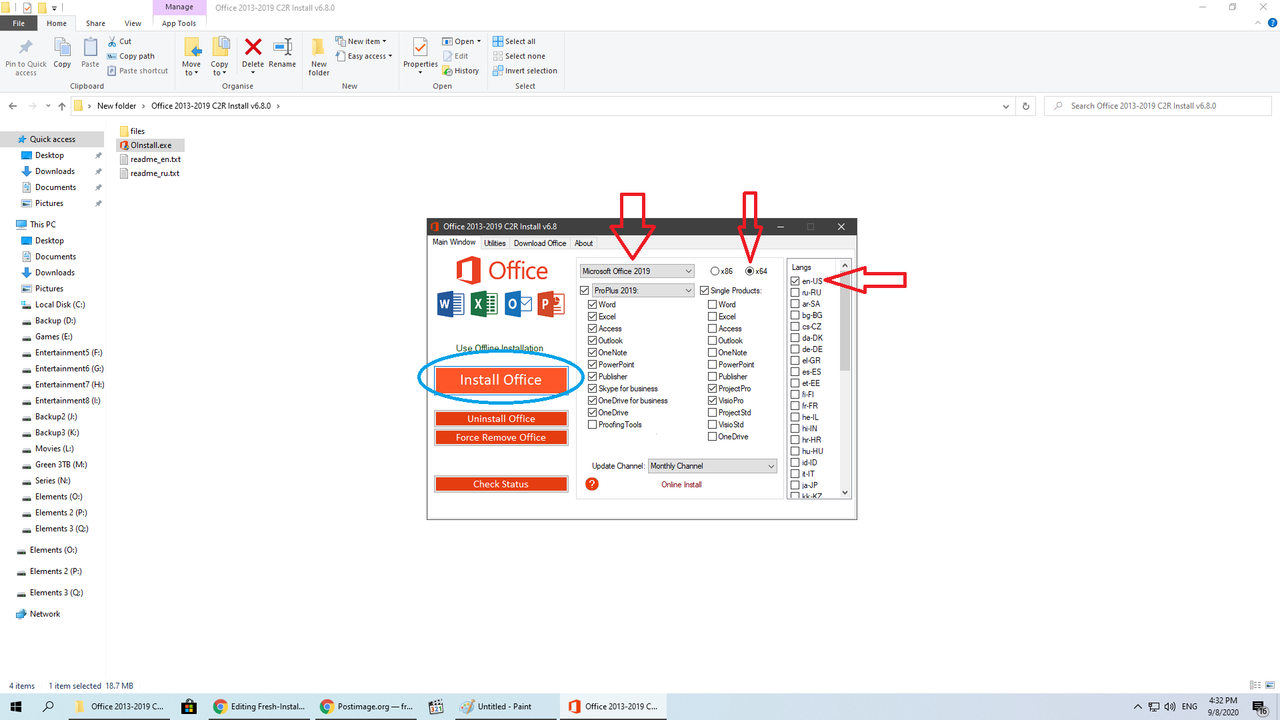1280x720 pixels.
Task: Expand the Move to dropdown
Action: (191, 68)
